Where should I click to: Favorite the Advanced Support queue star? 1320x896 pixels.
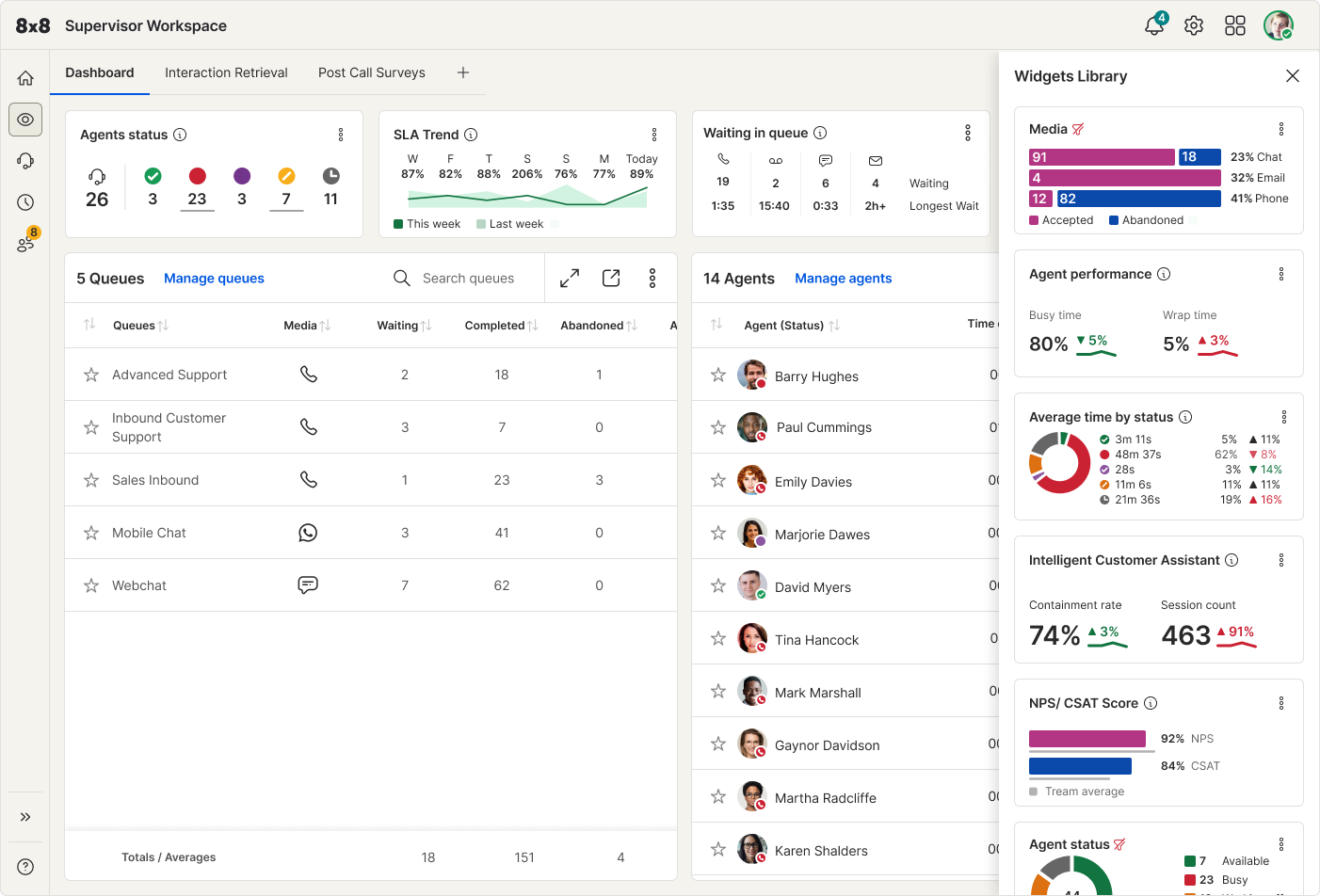[x=91, y=375]
